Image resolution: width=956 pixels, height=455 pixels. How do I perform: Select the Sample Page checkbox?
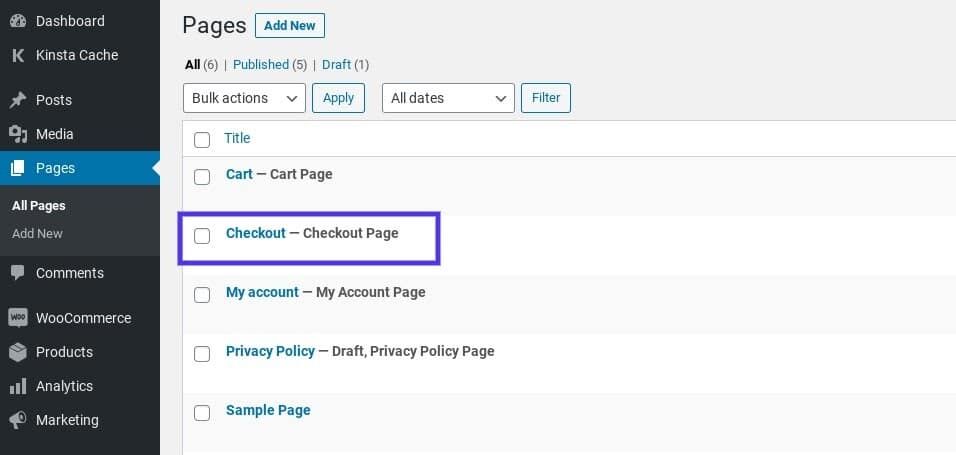coord(202,413)
